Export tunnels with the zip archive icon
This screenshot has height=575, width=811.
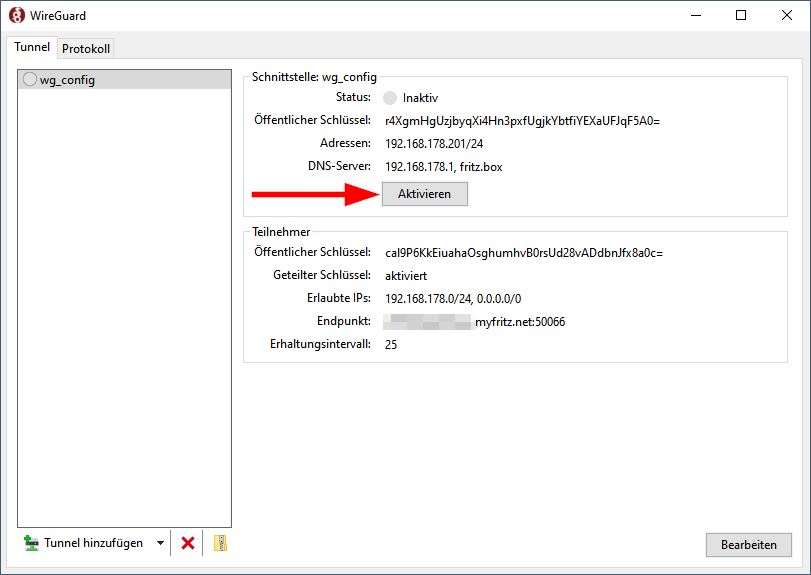(x=220, y=543)
